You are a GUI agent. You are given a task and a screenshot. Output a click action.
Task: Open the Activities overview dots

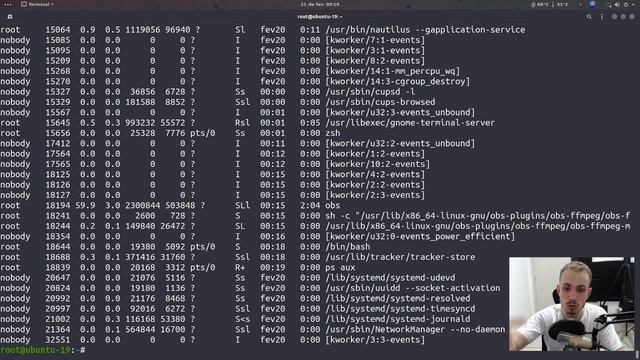(x=7, y=4)
